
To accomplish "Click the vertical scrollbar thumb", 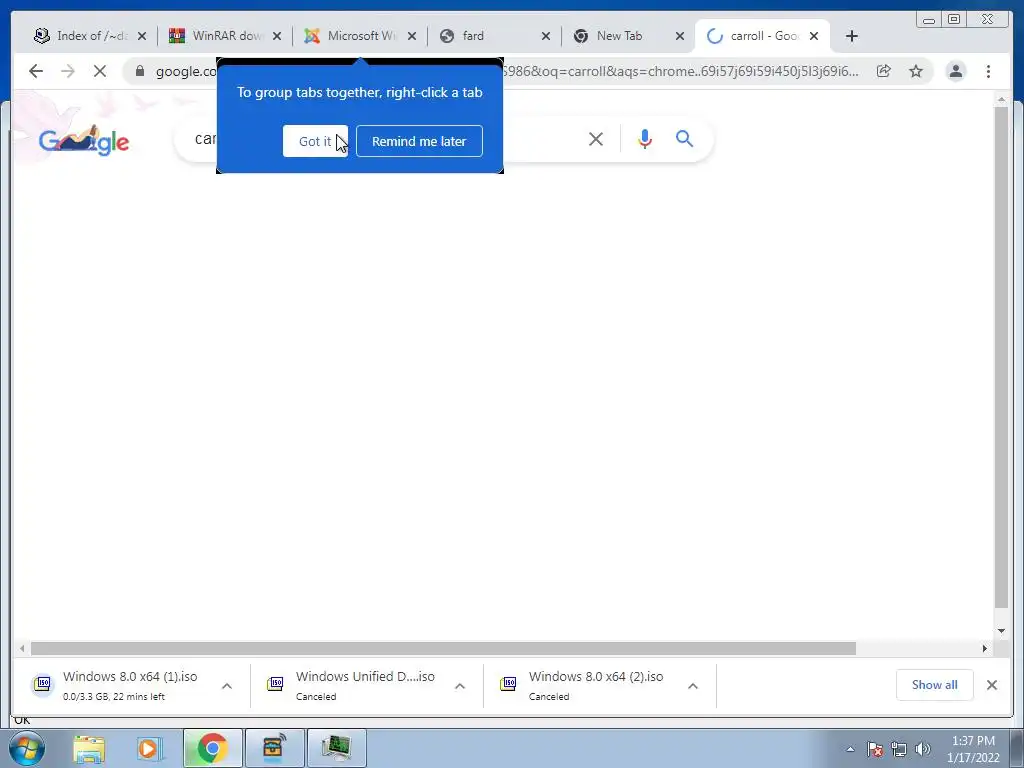I will [x=1001, y=356].
